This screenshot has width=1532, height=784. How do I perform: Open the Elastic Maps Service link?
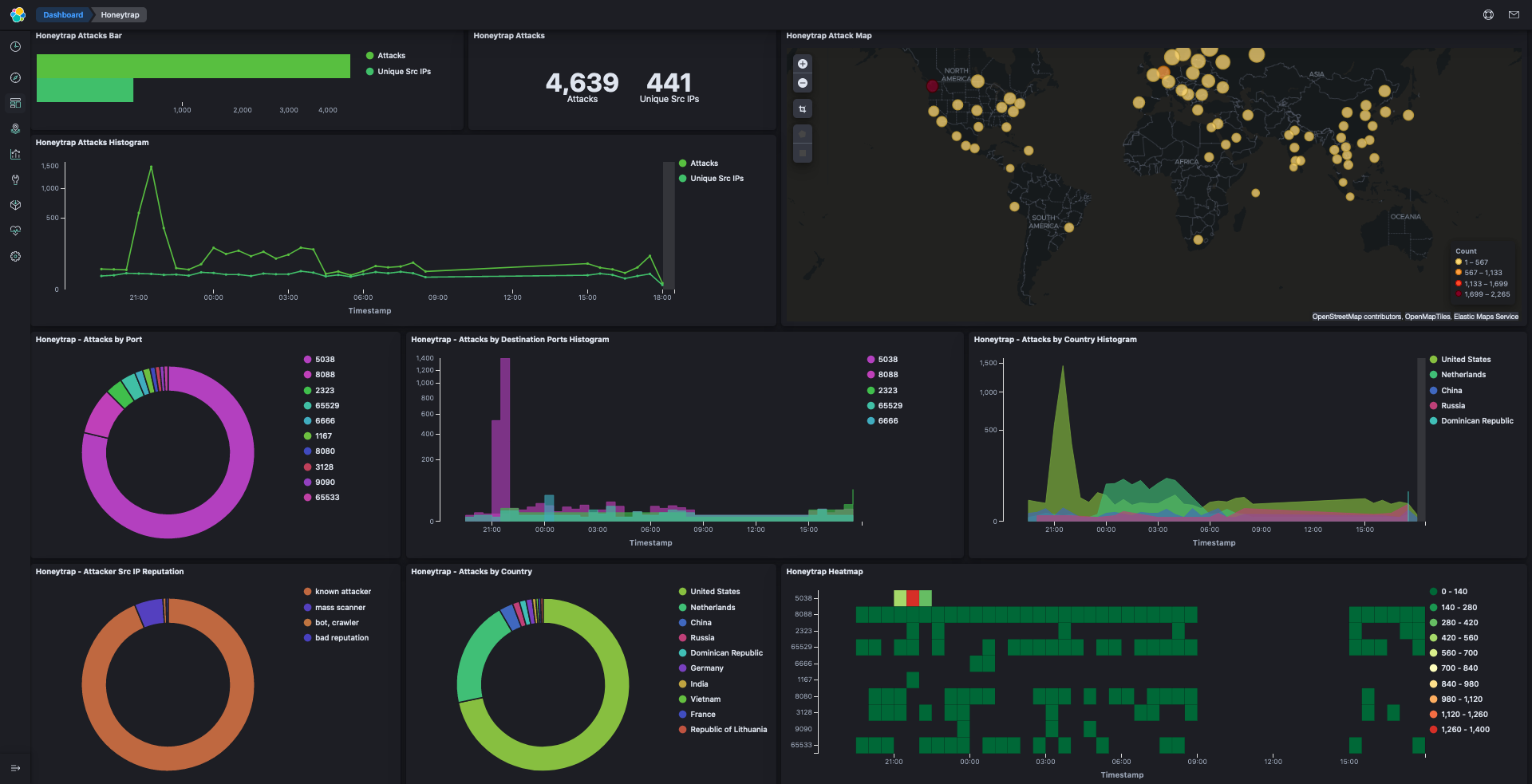tap(1486, 317)
